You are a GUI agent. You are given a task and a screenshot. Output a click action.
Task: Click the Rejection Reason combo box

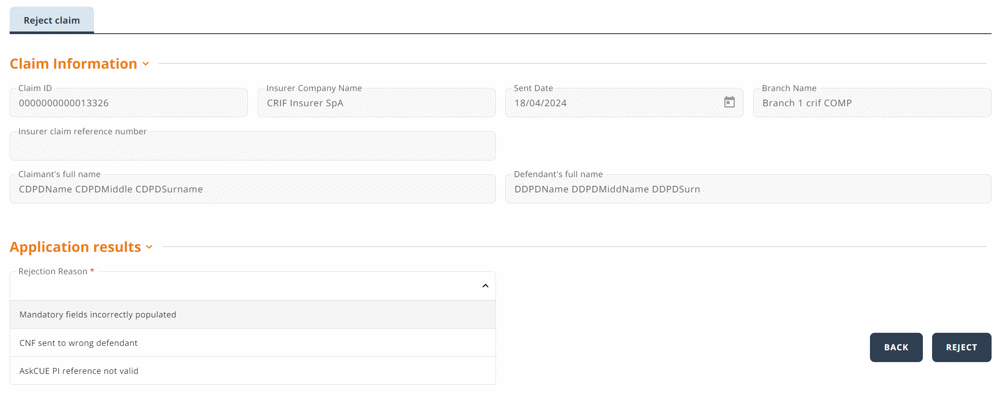(252, 286)
